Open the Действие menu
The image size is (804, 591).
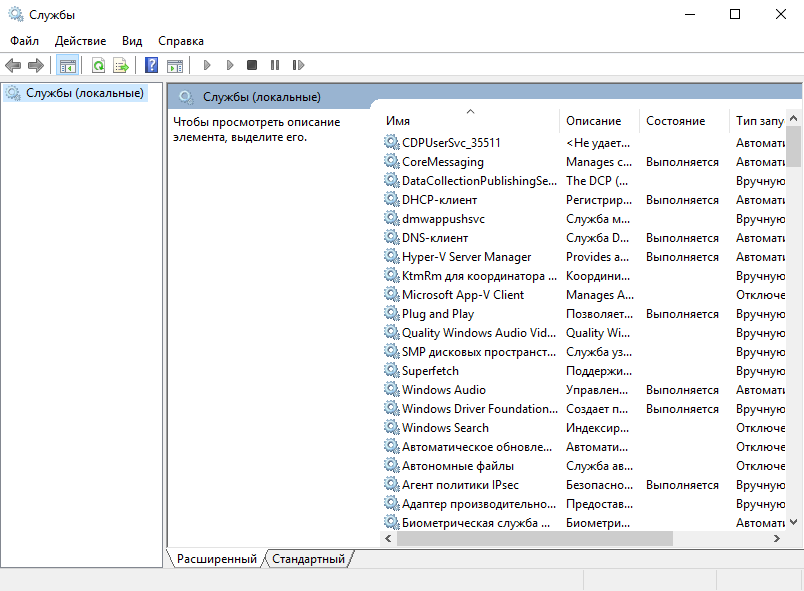click(81, 41)
